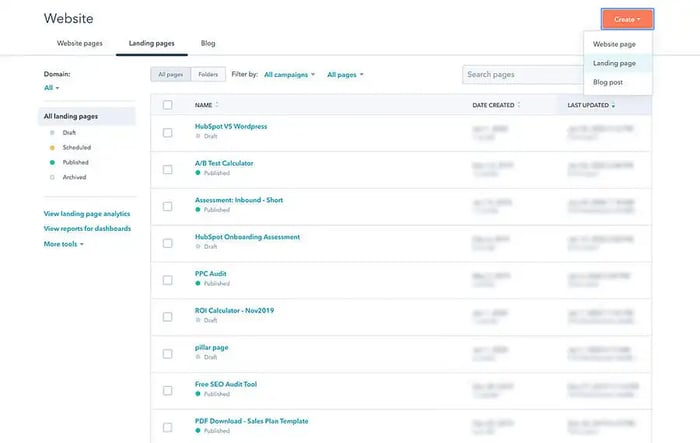700x443 pixels.
Task: Check the A/B Test Calculator row checkbox
Action: (x=167, y=170)
